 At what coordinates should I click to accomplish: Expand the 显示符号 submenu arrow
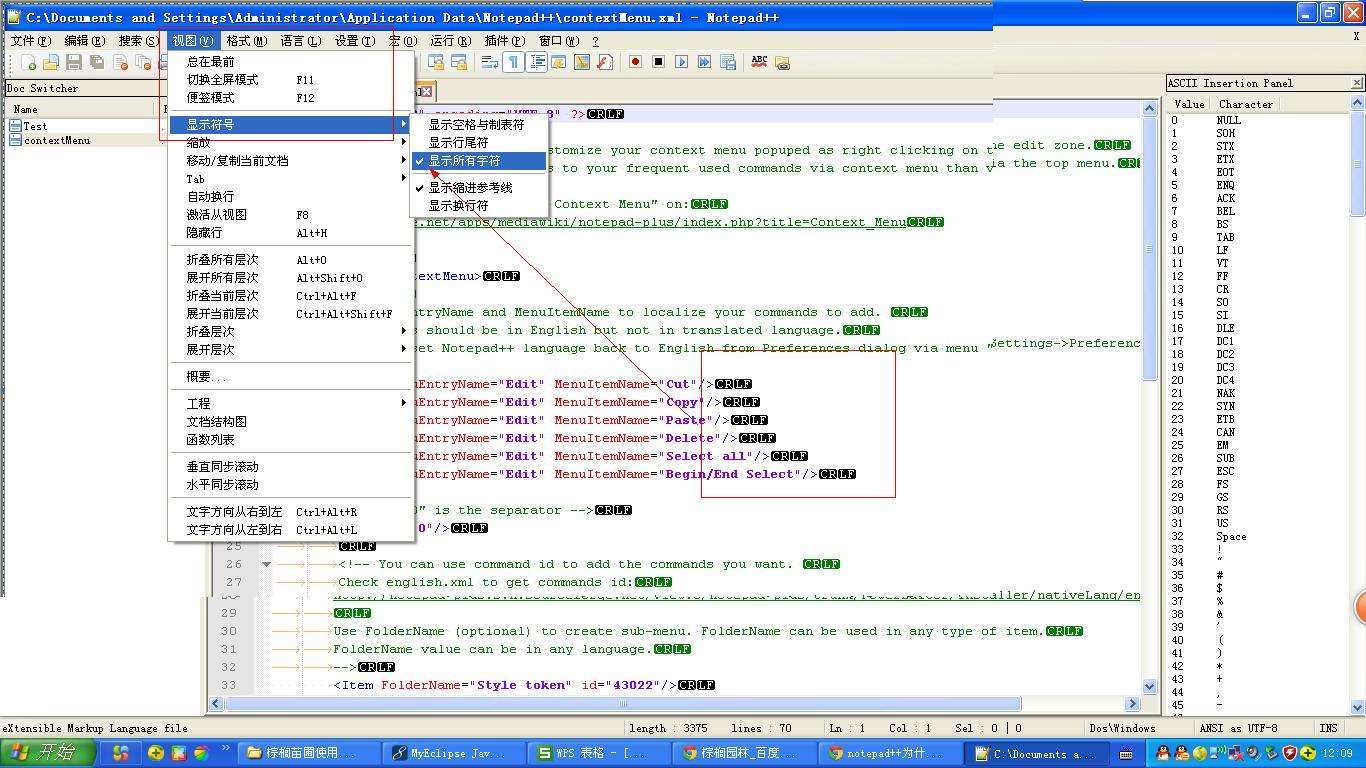tap(404, 124)
